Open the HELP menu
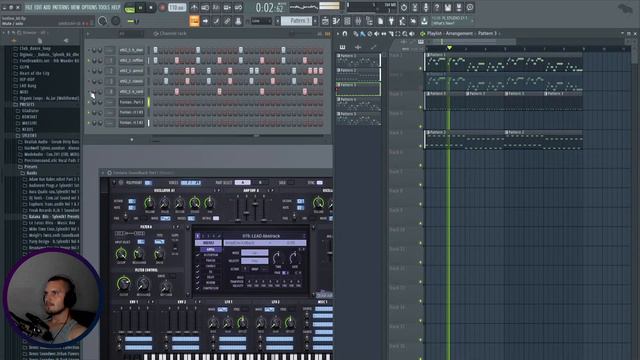The image size is (640, 360). (x=116, y=7)
